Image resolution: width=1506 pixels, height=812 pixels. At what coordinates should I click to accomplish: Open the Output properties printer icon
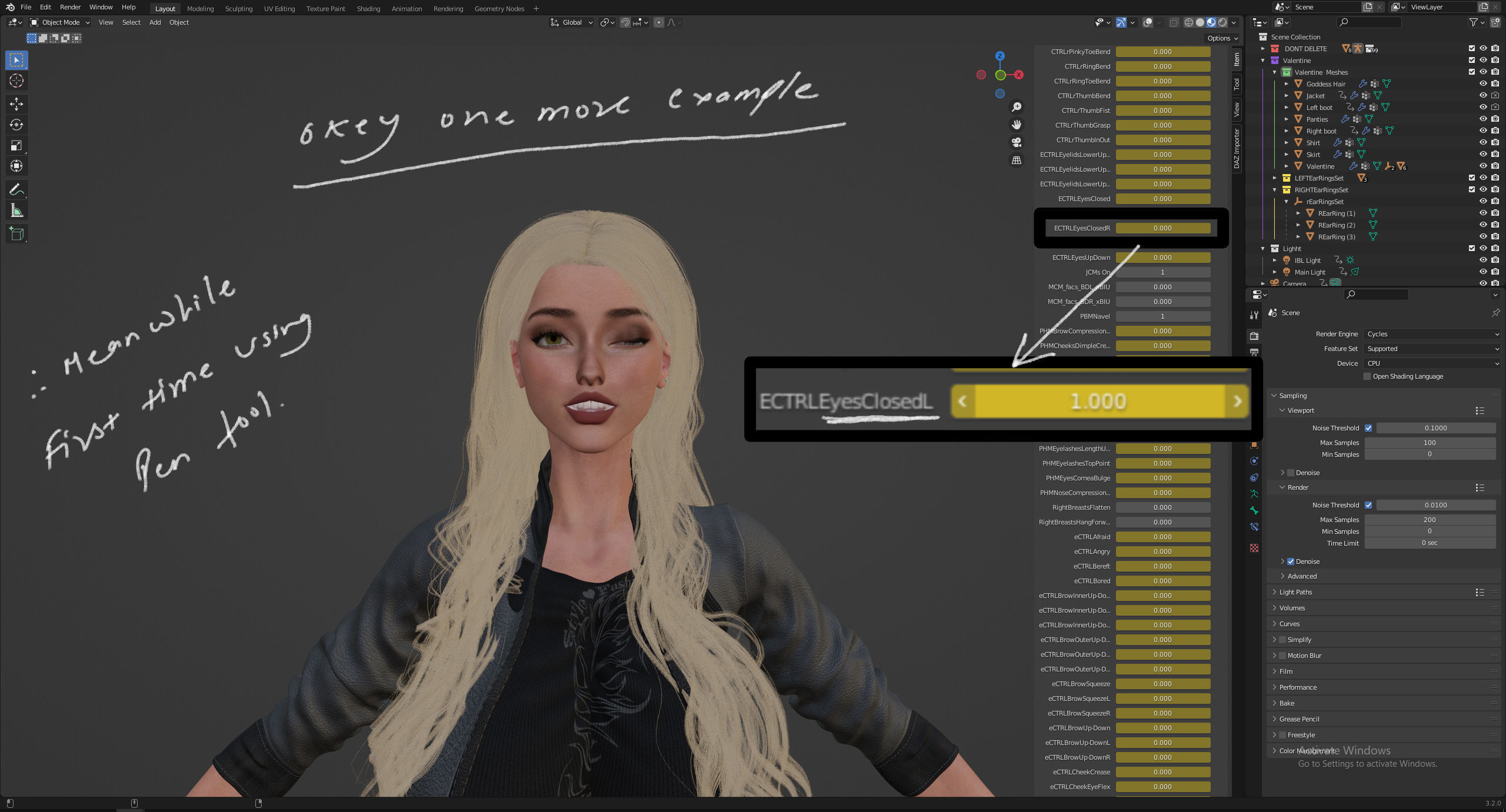tap(1254, 352)
